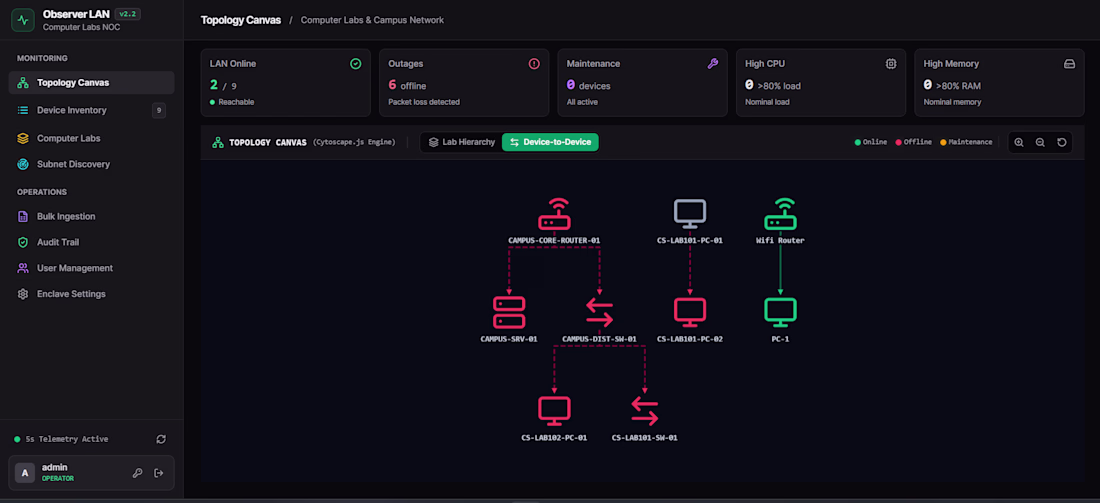The image size is (1100, 503).
Task: Go to User Management
Action: (91, 268)
